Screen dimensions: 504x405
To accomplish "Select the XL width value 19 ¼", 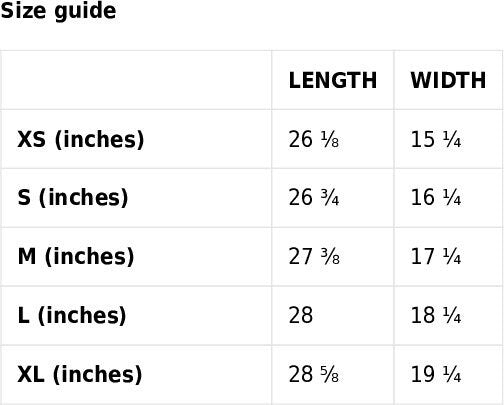I will pos(436,374).
